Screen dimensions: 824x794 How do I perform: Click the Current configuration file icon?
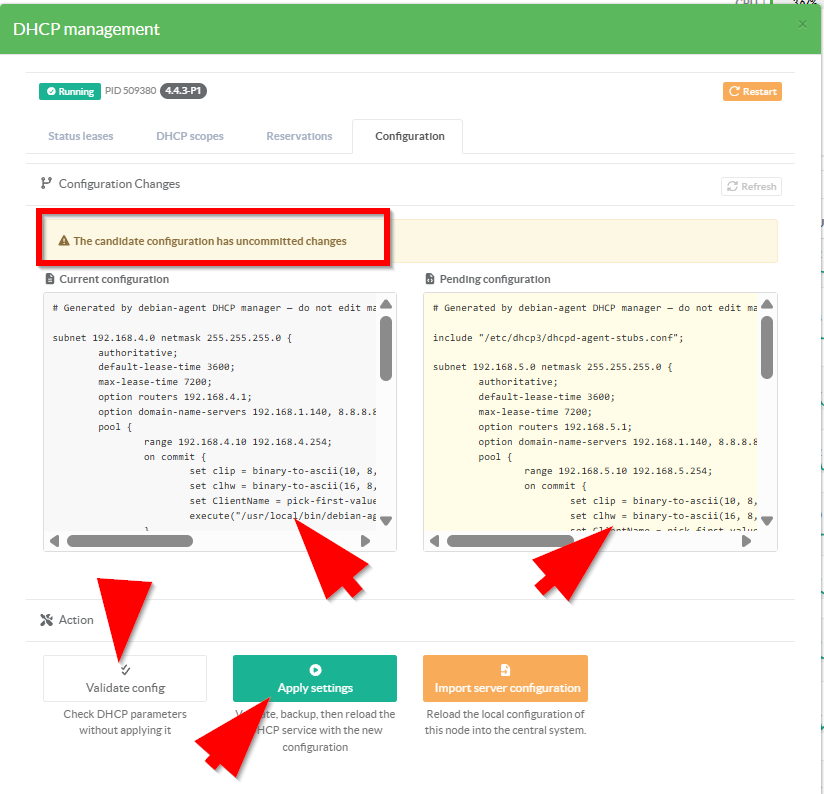click(x=50, y=279)
